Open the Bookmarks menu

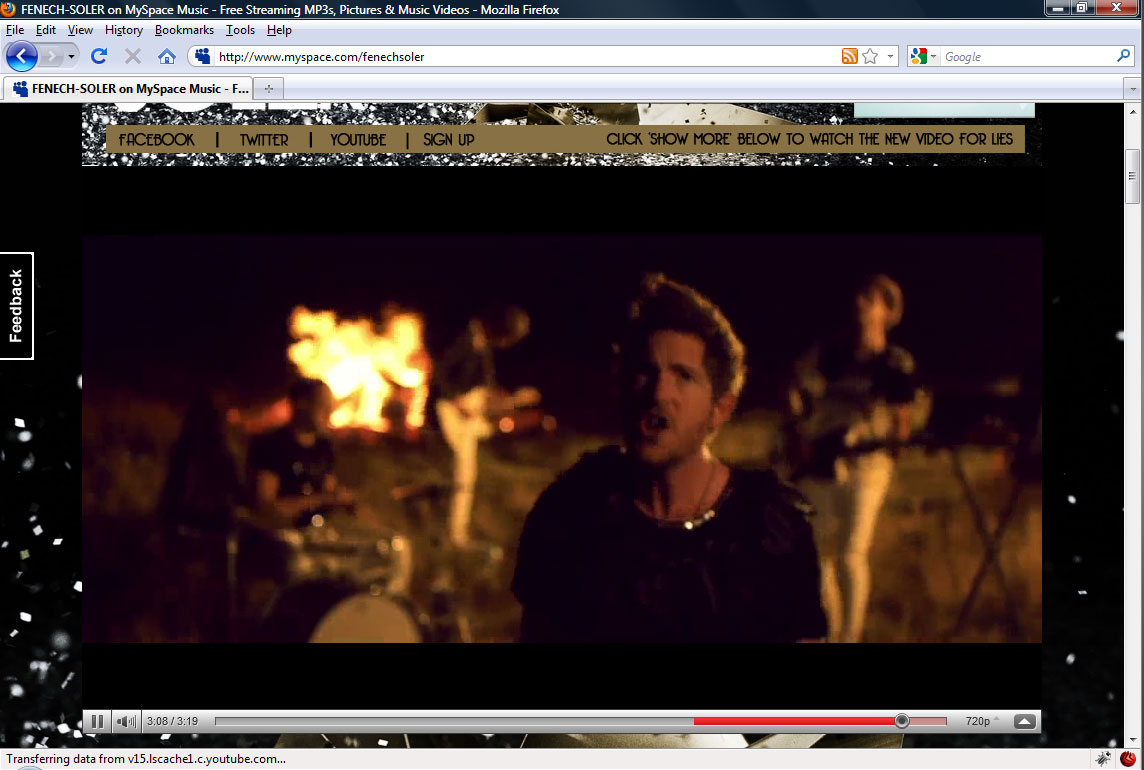tap(184, 30)
